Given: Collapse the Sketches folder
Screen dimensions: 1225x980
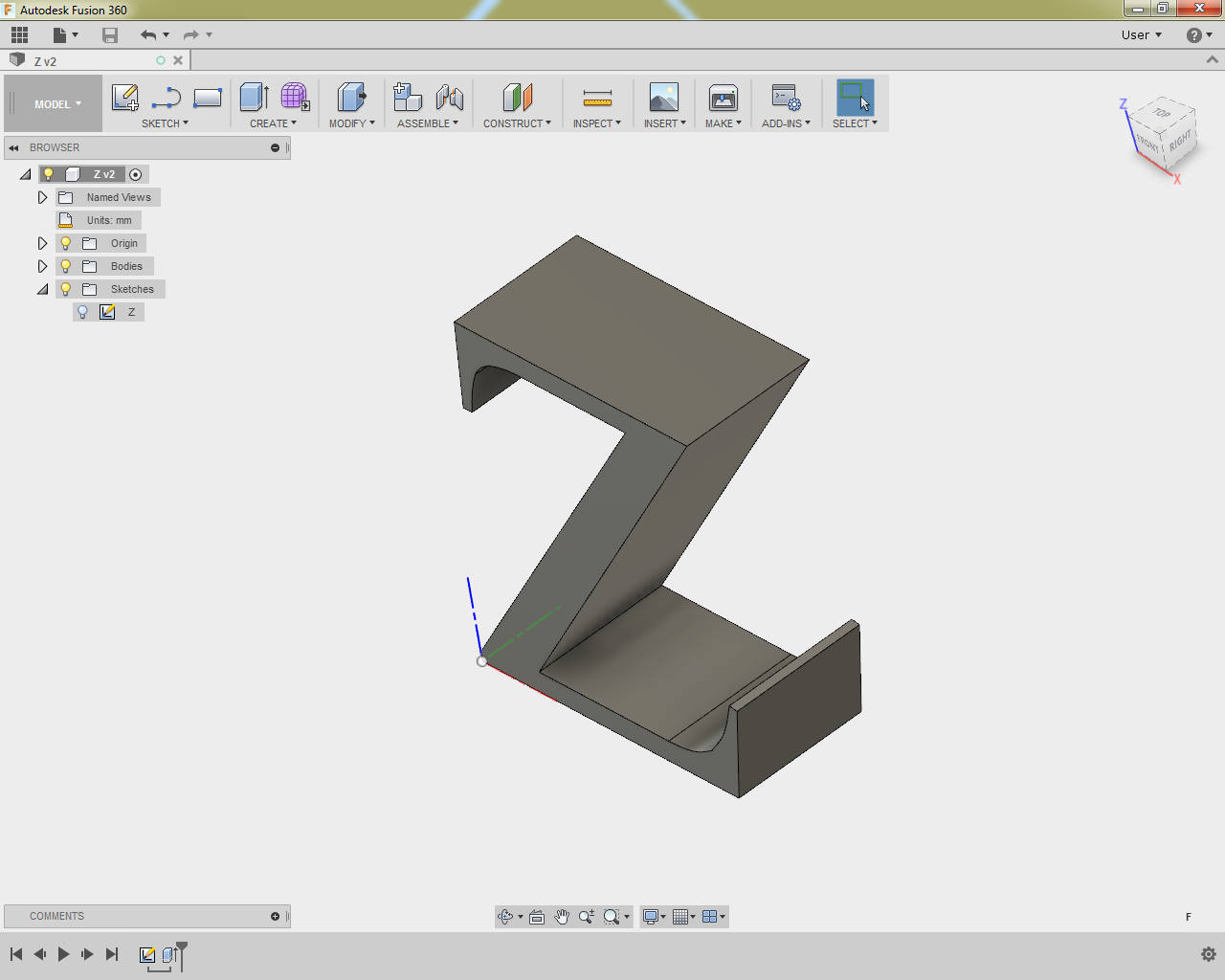Looking at the screenshot, I should (42, 289).
